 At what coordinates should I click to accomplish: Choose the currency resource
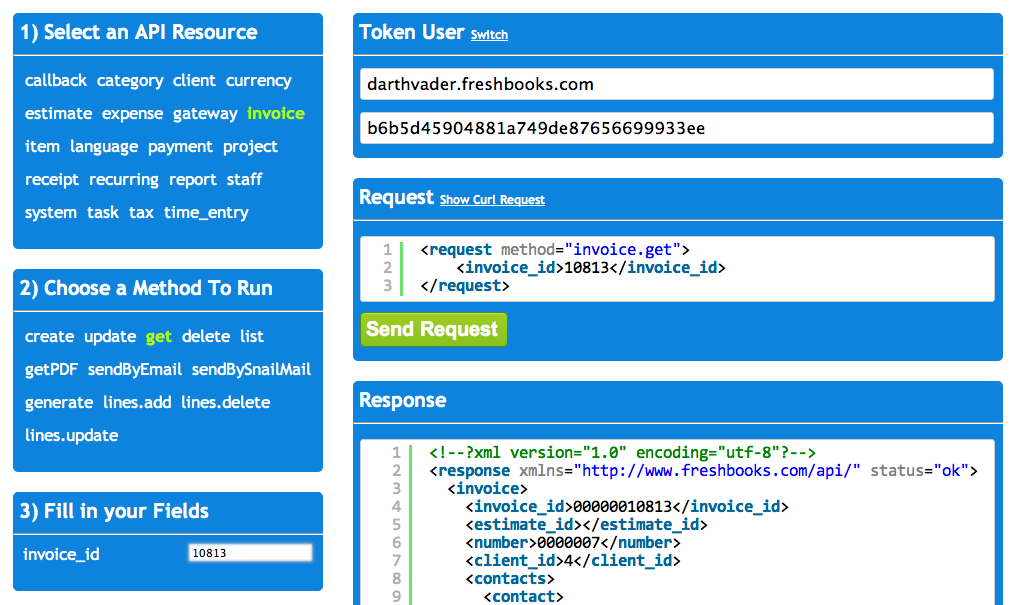pos(259,81)
